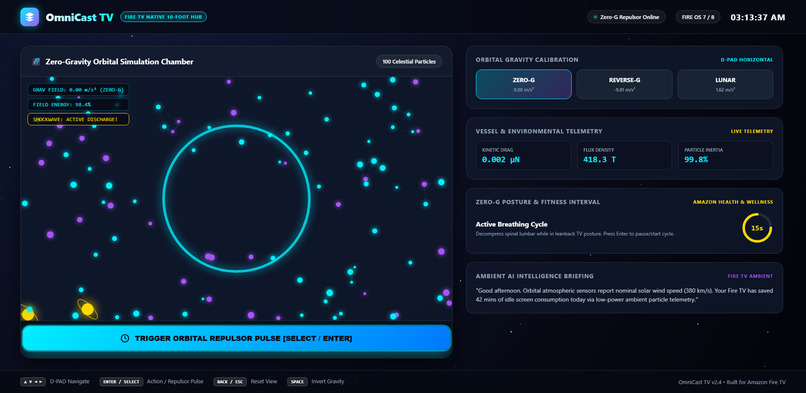Click the FIELD ENERGY: 98.4% readout
Image resolution: width=806 pixels, height=393 pixels.
78,104
